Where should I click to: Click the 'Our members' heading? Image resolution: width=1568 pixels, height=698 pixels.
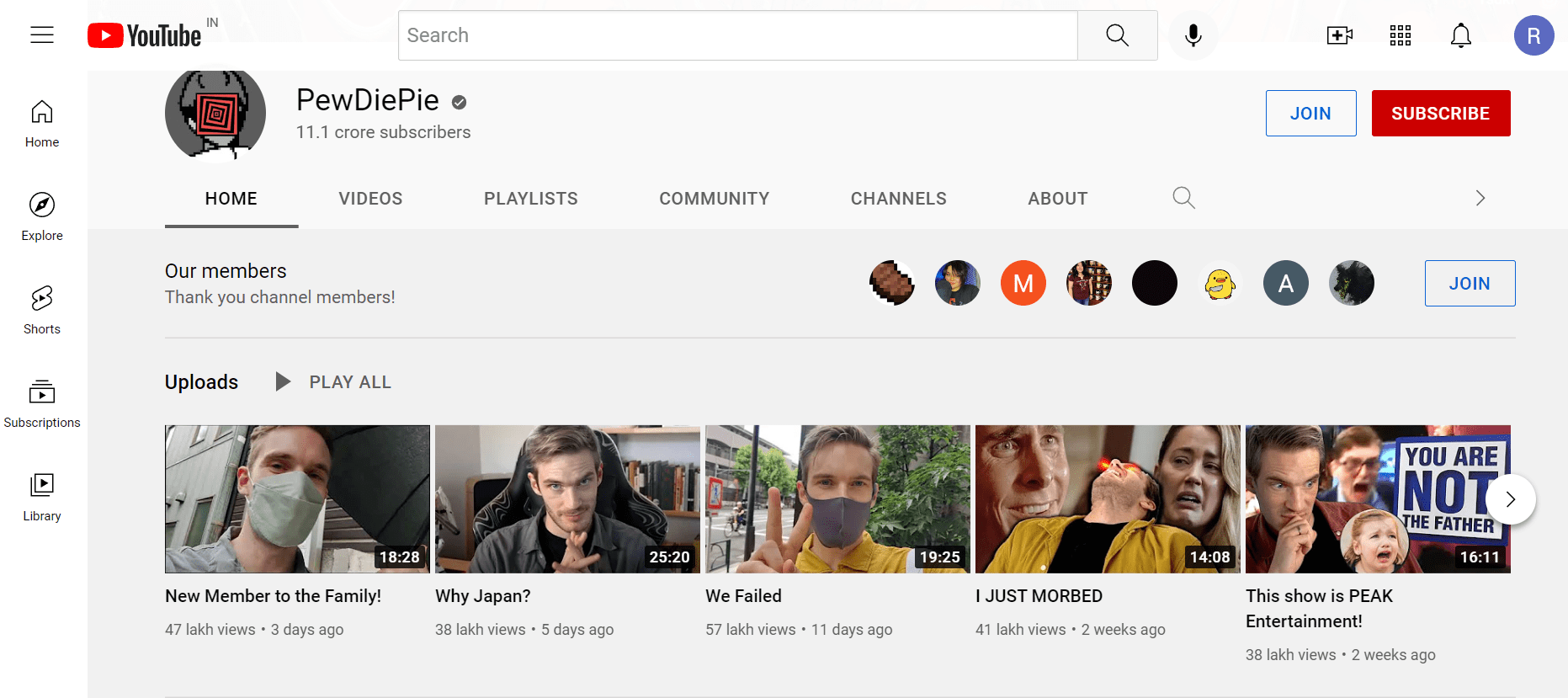226,271
